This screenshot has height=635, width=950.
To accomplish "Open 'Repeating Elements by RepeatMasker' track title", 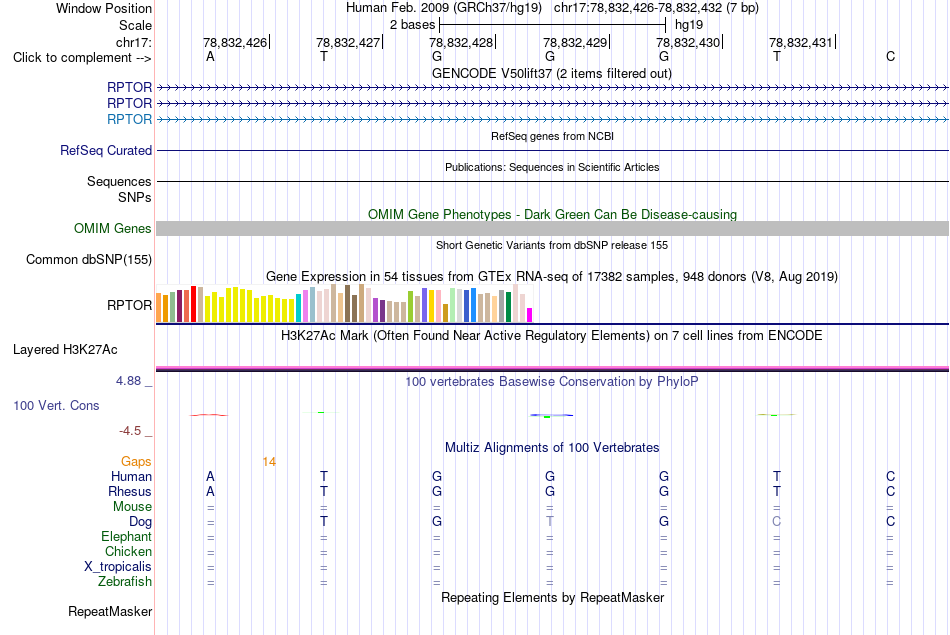I will 552,598.
